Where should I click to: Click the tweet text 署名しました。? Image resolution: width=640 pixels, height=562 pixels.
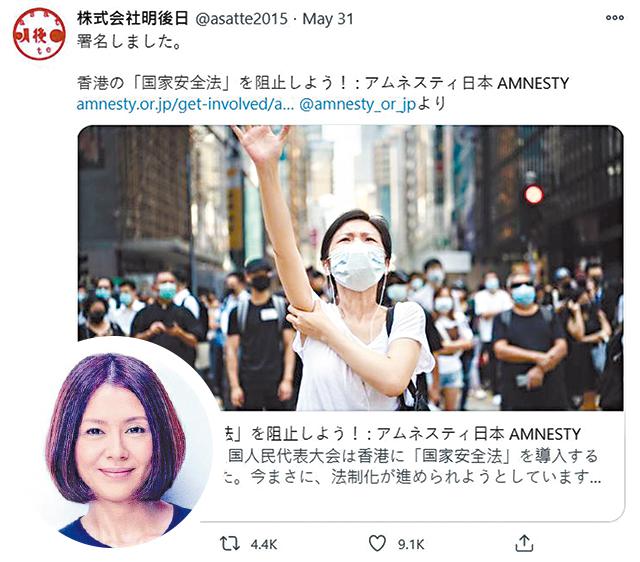tap(130, 41)
